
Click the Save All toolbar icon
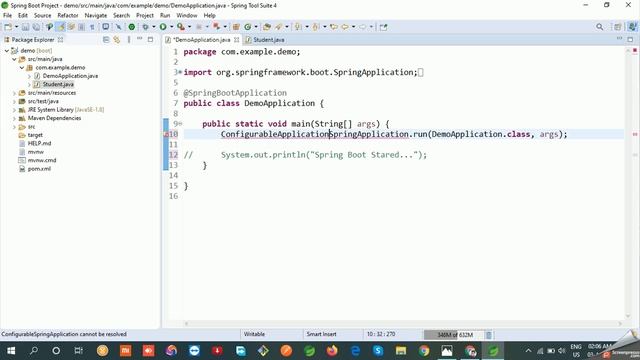(x=36, y=27)
